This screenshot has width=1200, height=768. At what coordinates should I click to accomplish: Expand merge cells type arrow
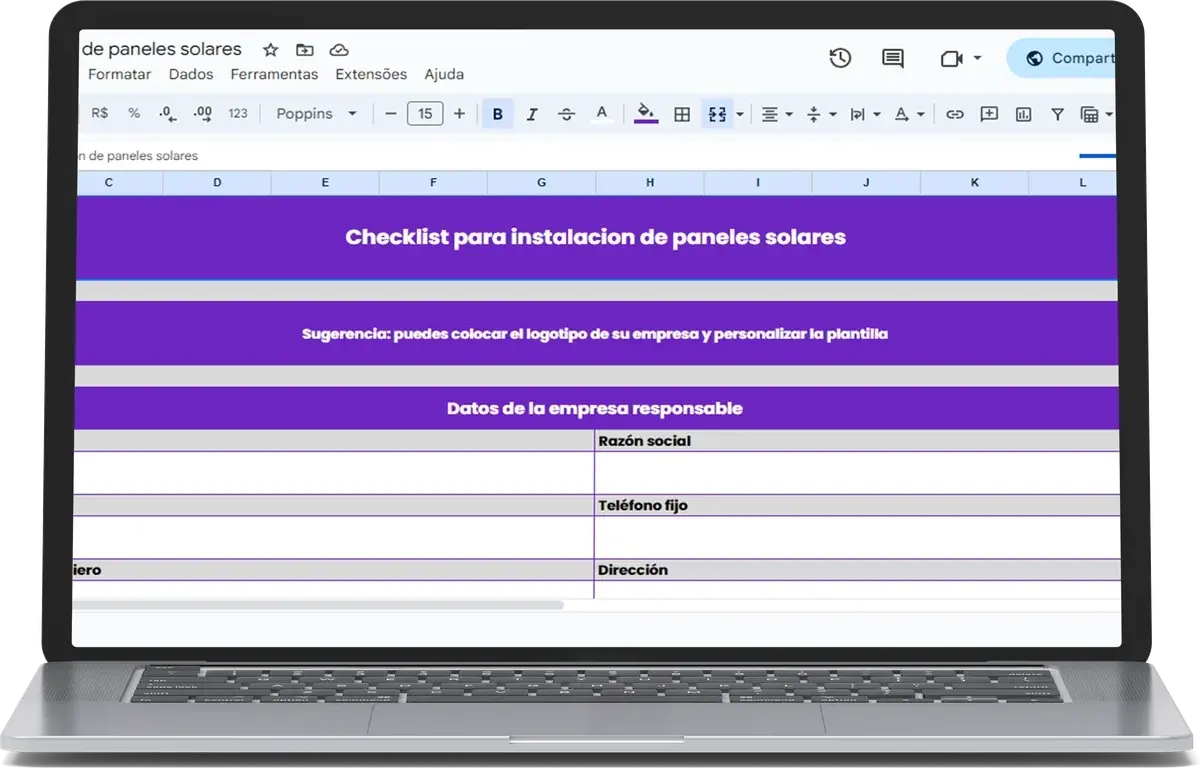click(x=740, y=114)
